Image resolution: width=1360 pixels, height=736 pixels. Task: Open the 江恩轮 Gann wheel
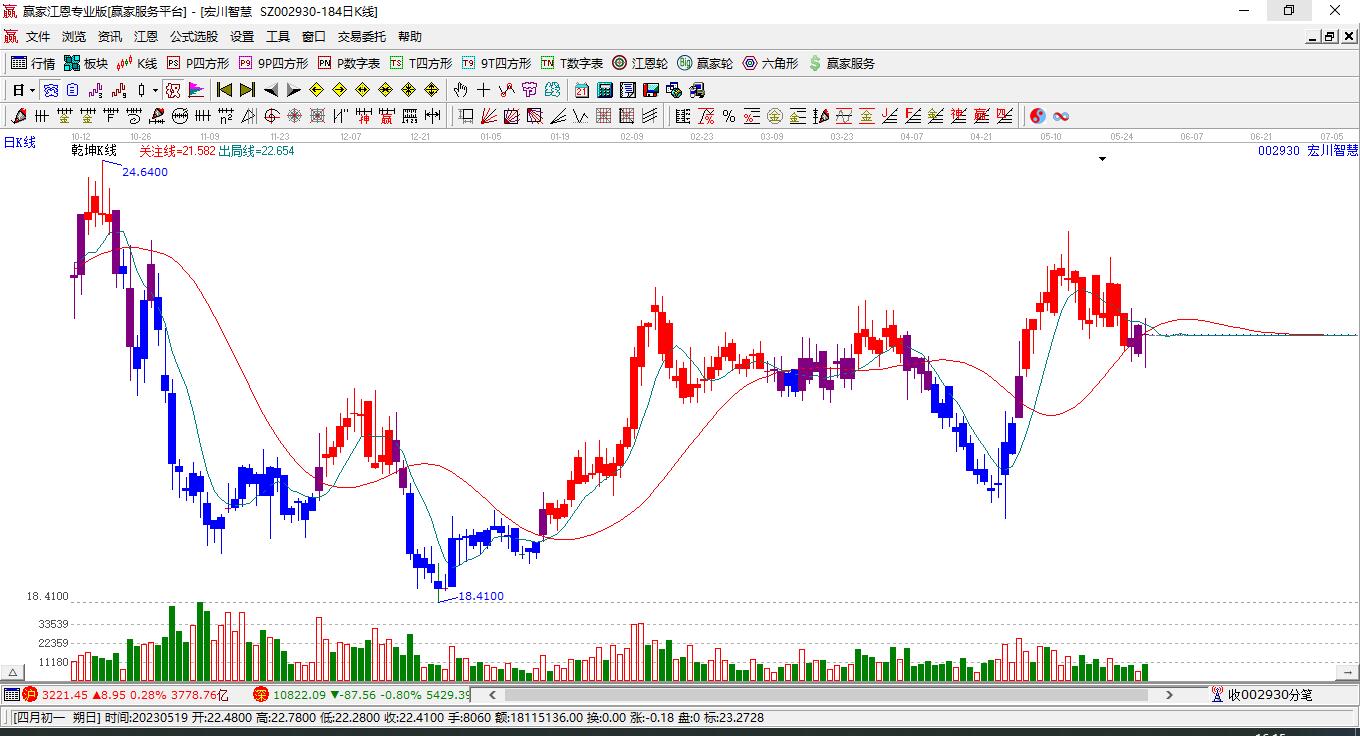point(640,63)
